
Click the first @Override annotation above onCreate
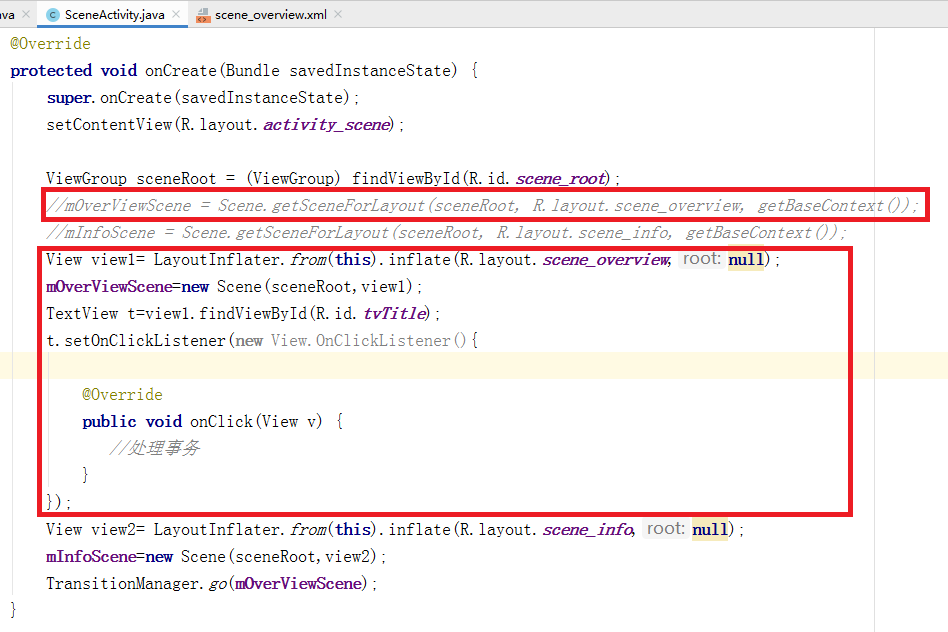coord(50,44)
